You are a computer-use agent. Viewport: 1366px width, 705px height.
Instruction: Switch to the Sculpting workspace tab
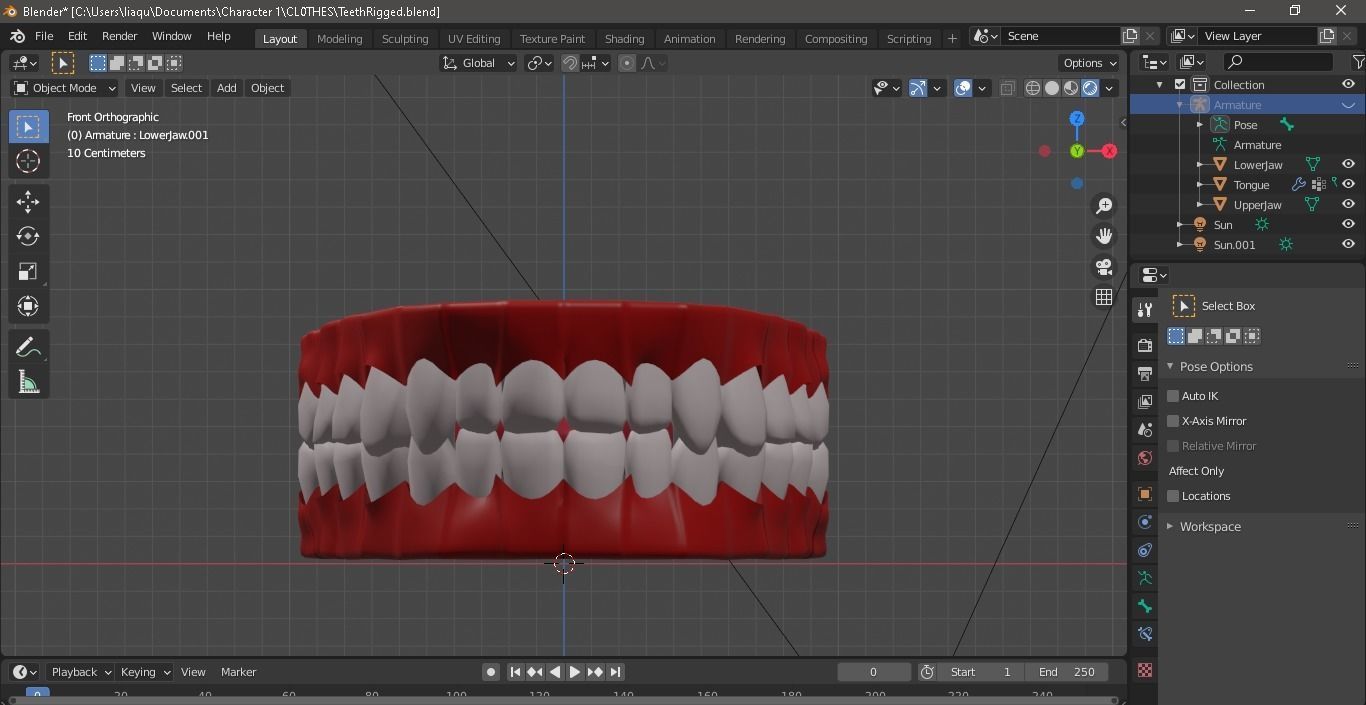click(x=405, y=39)
